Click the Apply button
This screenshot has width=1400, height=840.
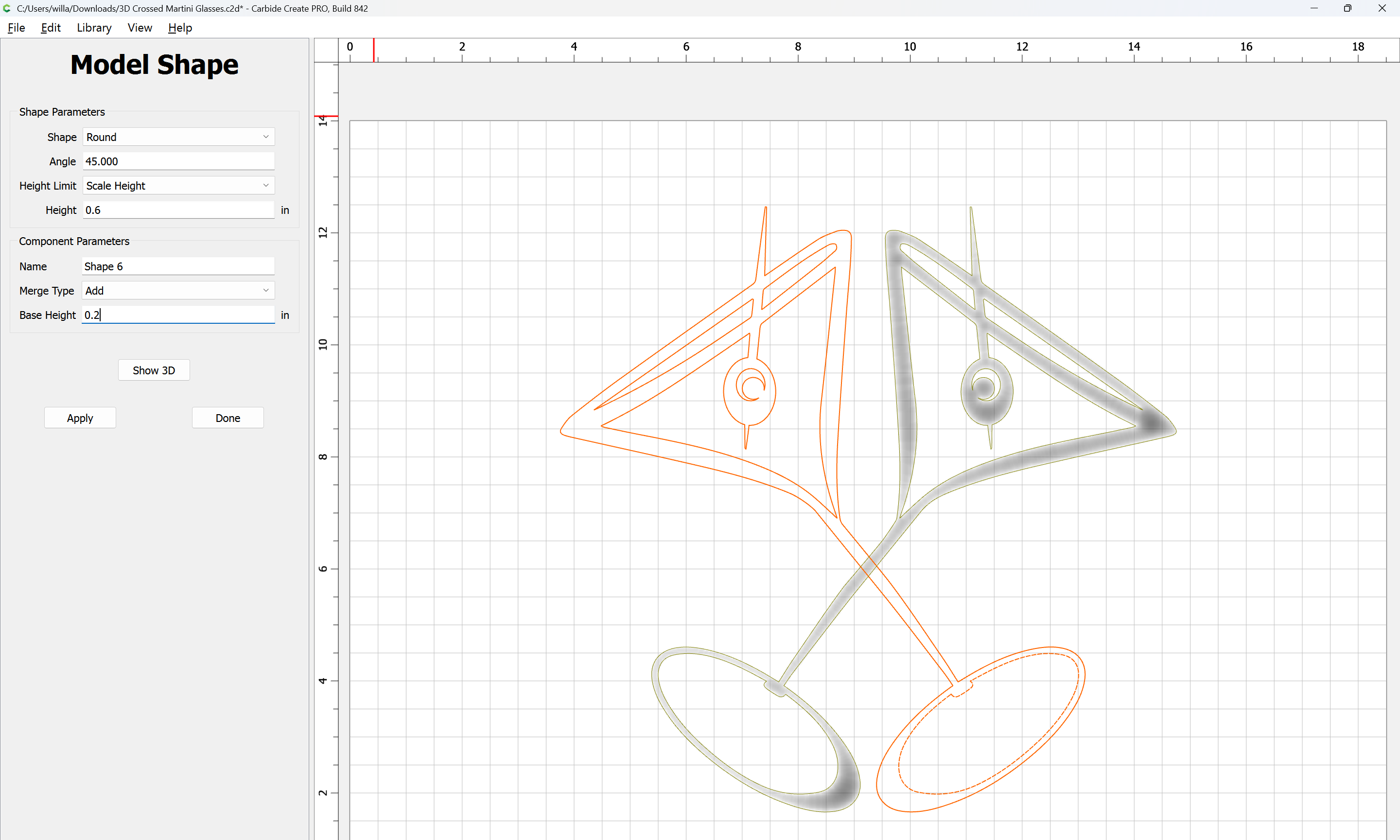pyautogui.click(x=80, y=418)
